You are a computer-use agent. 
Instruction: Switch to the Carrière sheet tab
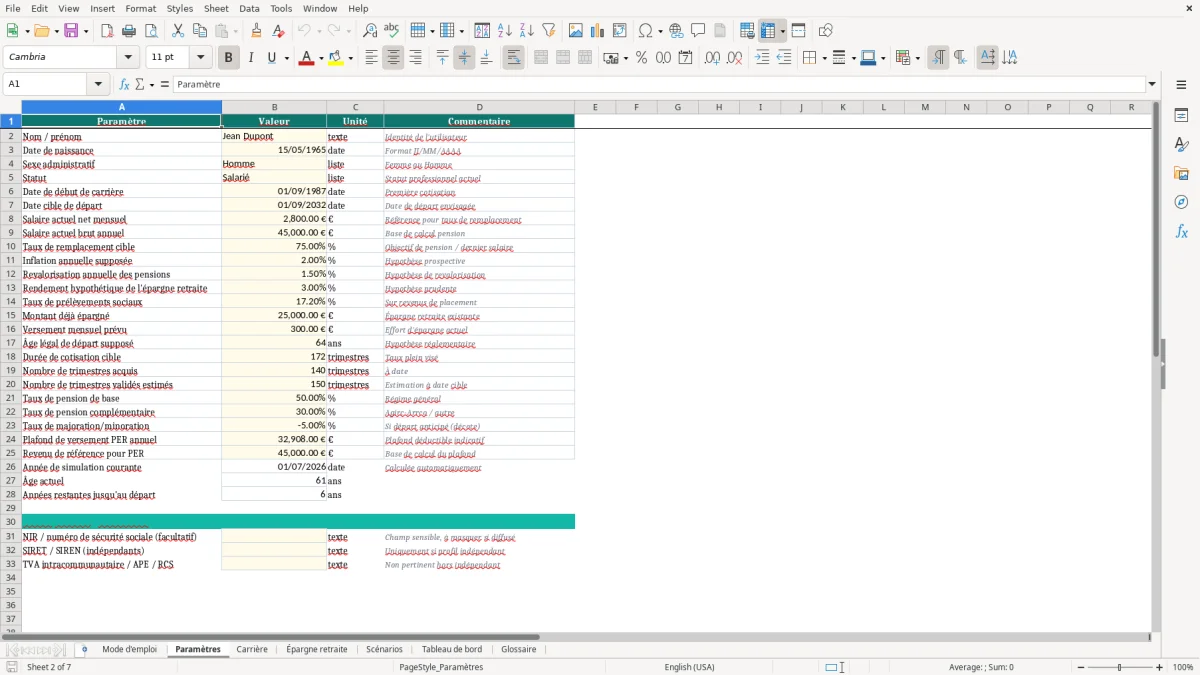[252, 649]
